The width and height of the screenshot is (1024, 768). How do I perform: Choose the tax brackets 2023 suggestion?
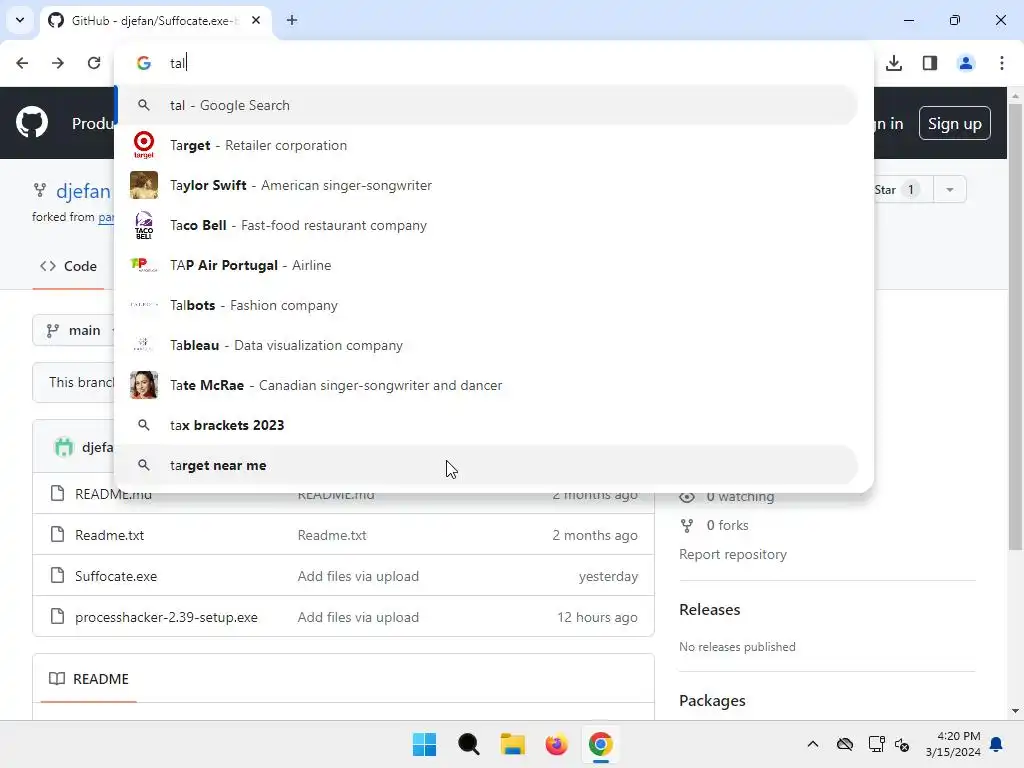[x=486, y=425]
